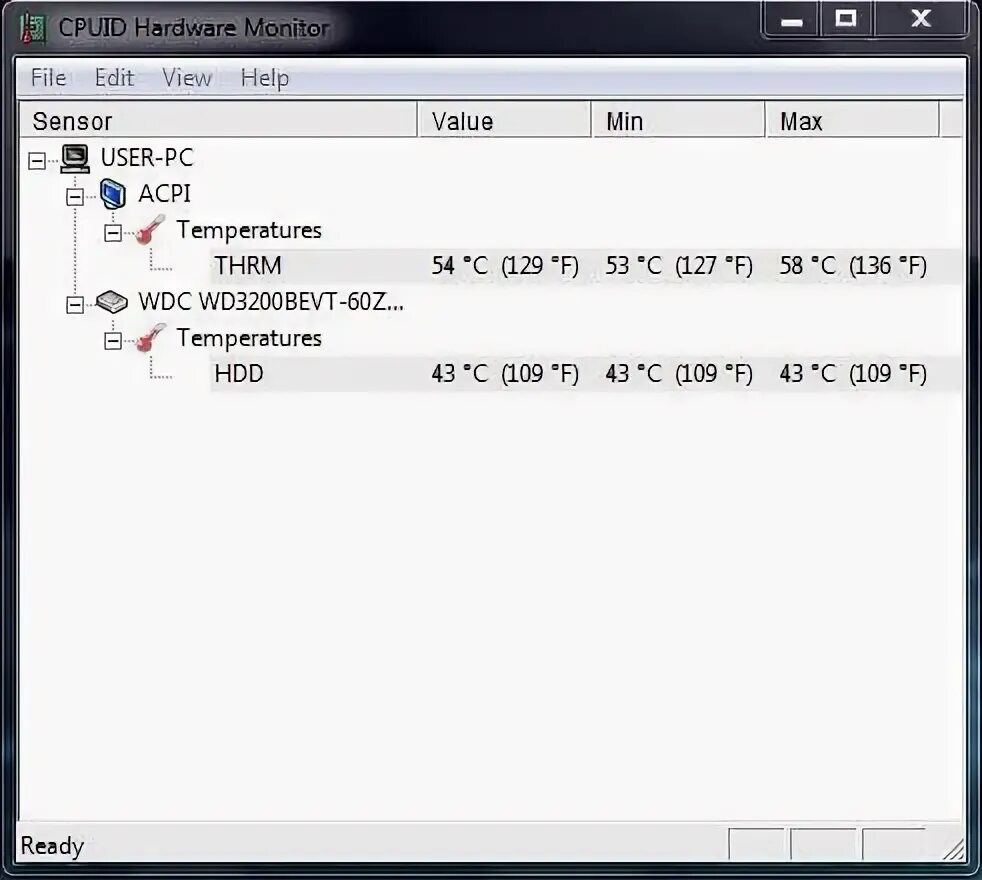Image resolution: width=982 pixels, height=880 pixels.
Task: Open the Edit menu
Action: tap(114, 78)
